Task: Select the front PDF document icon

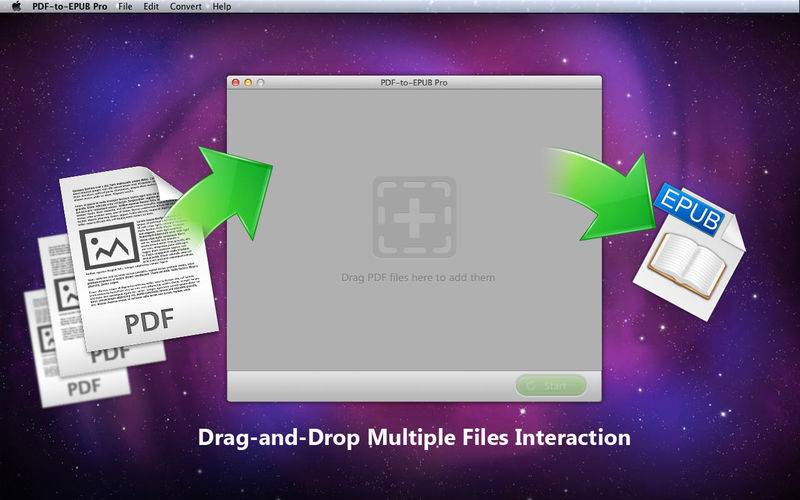Action: (139, 258)
